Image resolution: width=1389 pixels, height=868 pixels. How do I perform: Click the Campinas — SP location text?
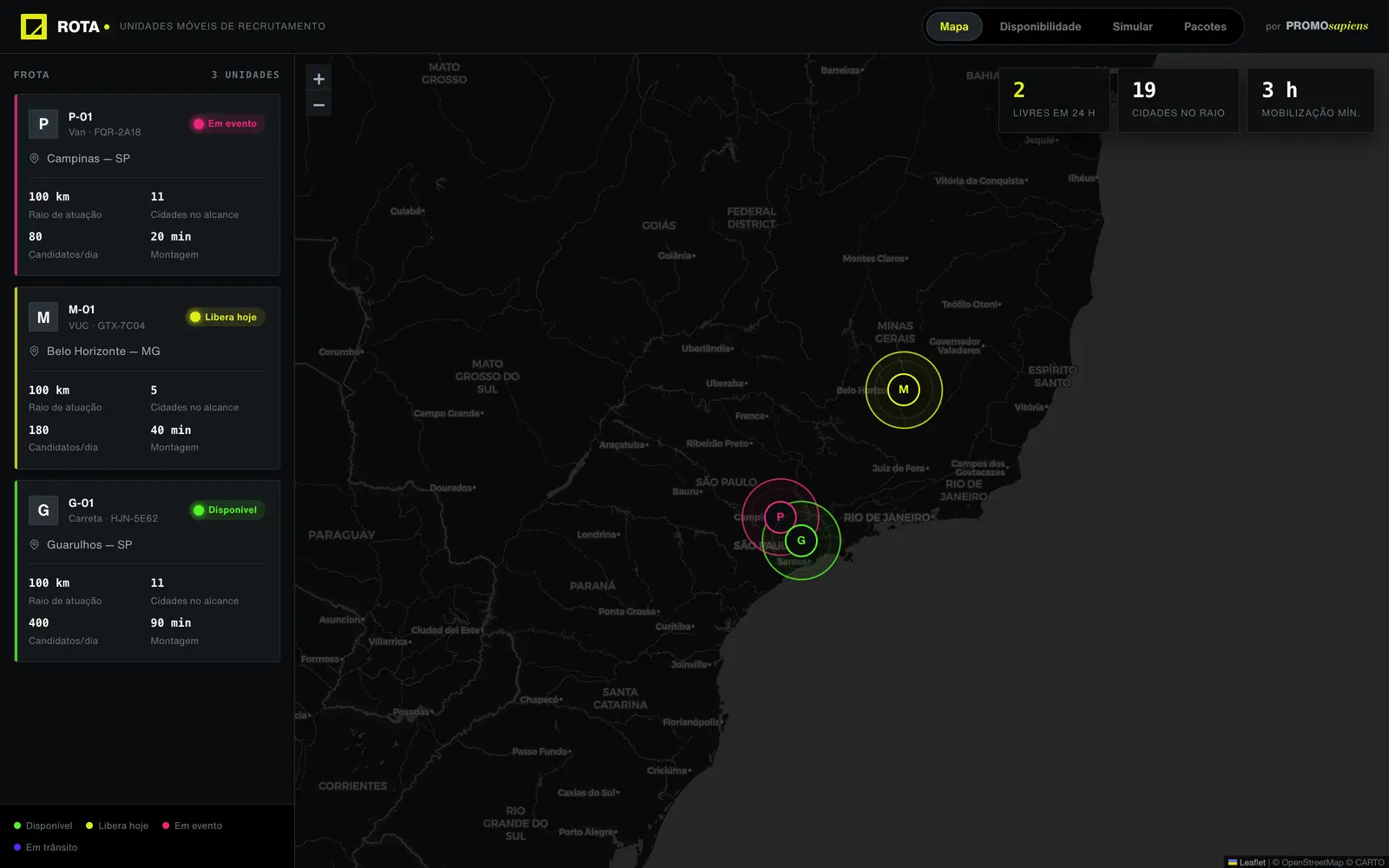[89, 159]
